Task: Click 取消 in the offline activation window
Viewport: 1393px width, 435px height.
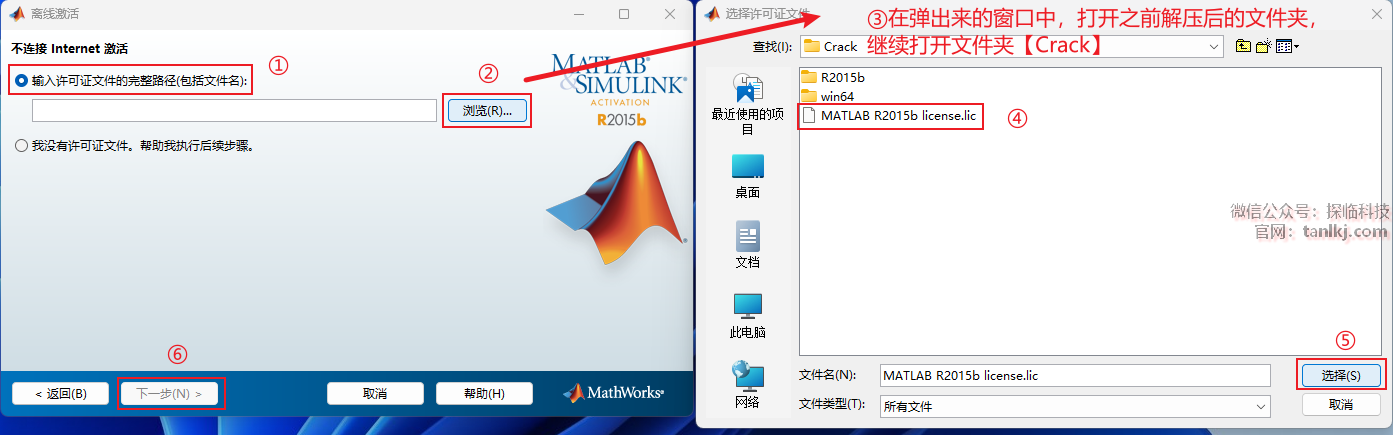Action: [375, 393]
